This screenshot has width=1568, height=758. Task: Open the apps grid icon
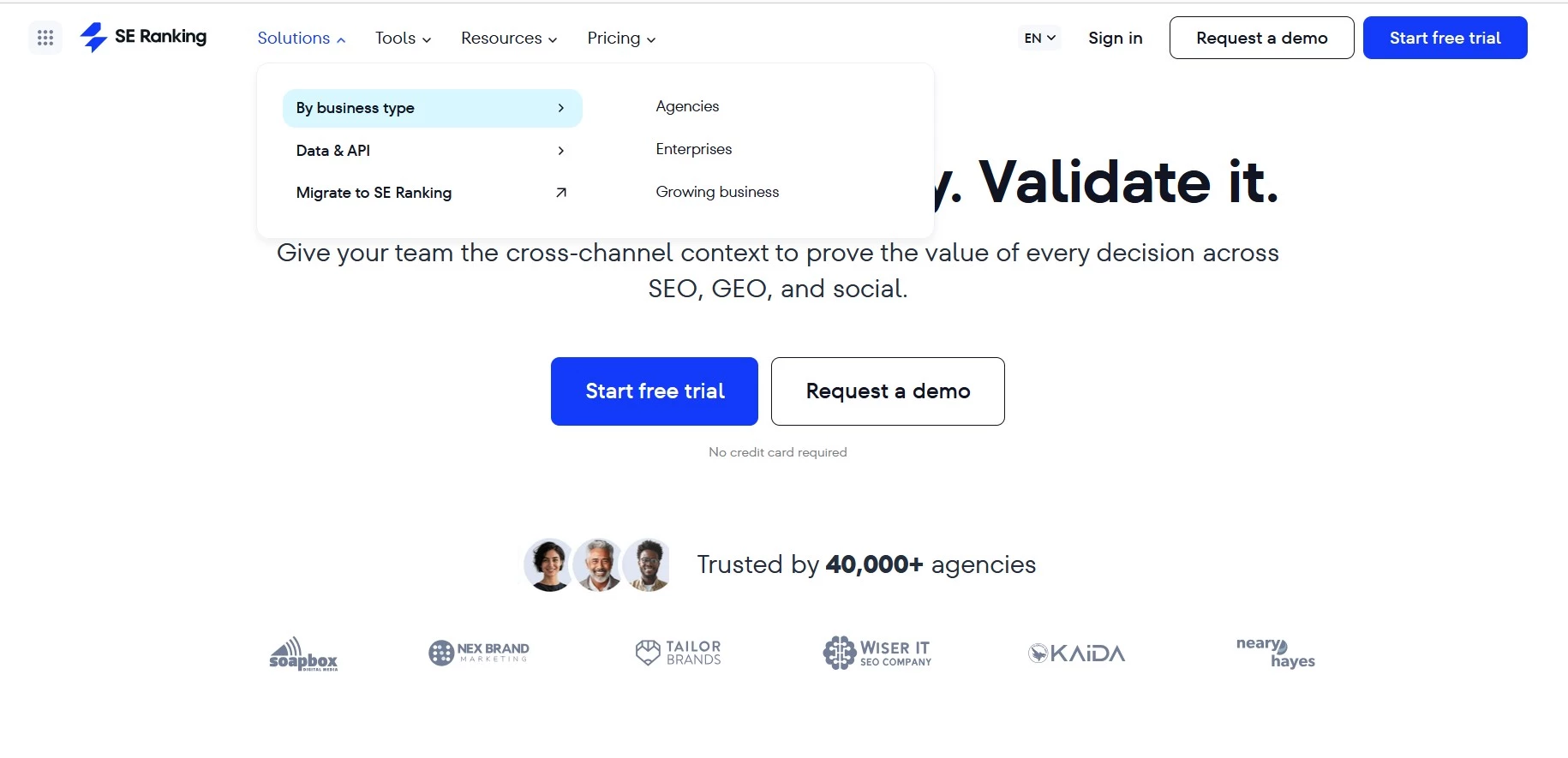[x=45, y=38]
